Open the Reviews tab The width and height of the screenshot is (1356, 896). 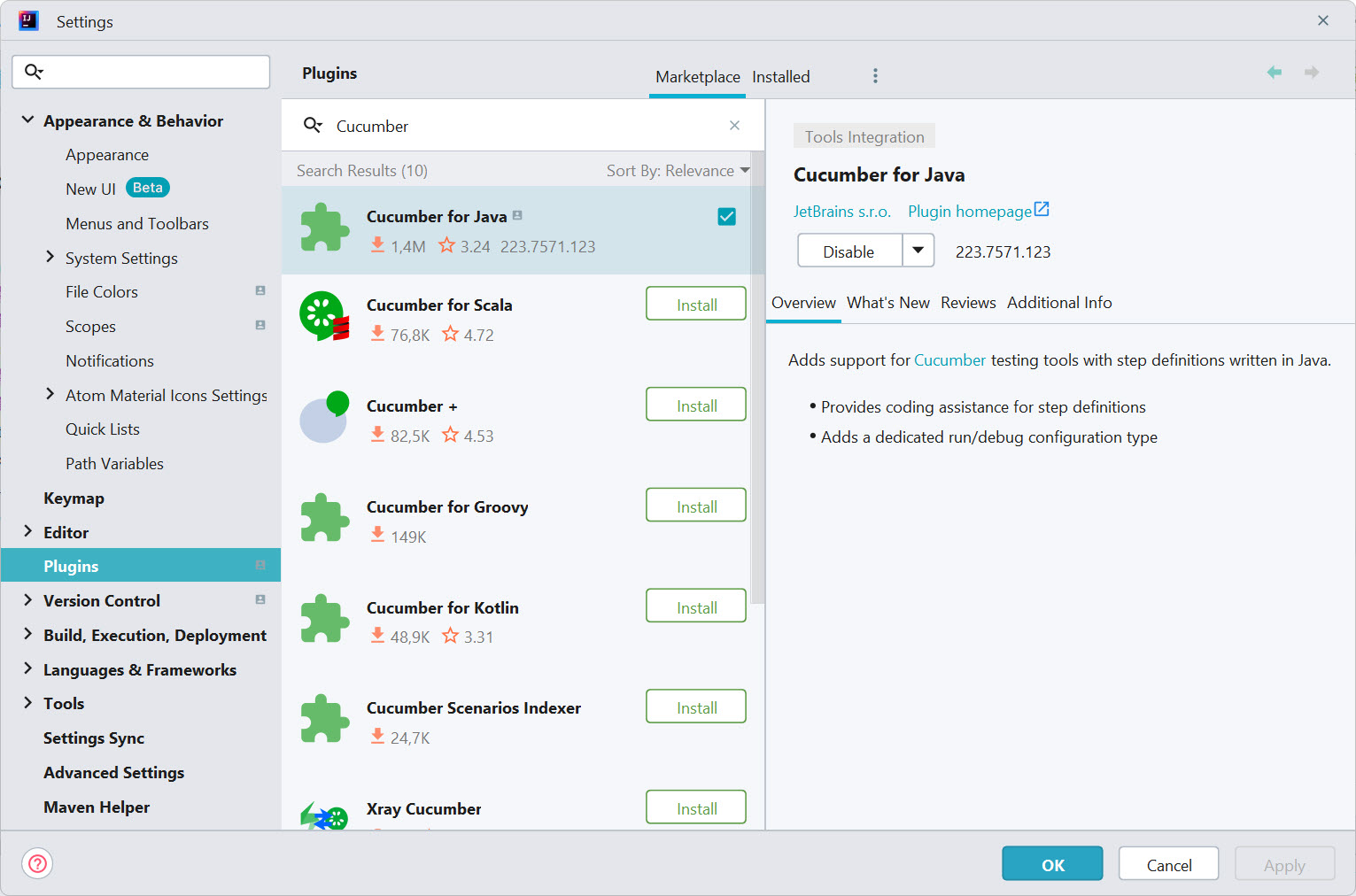968,303
